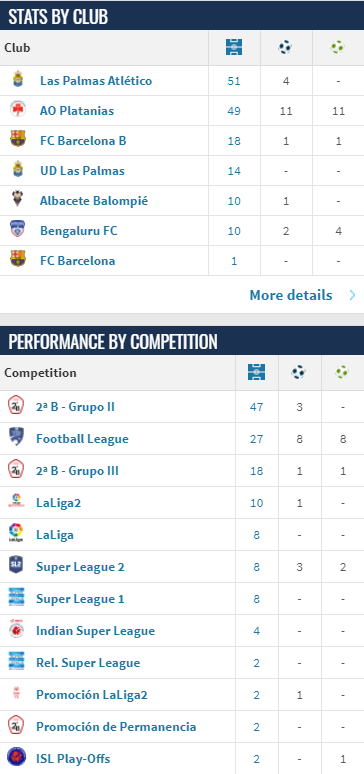Click the LaLiga competition logo
This screenshot has width=364, height=774.
[x=16, y=534]
